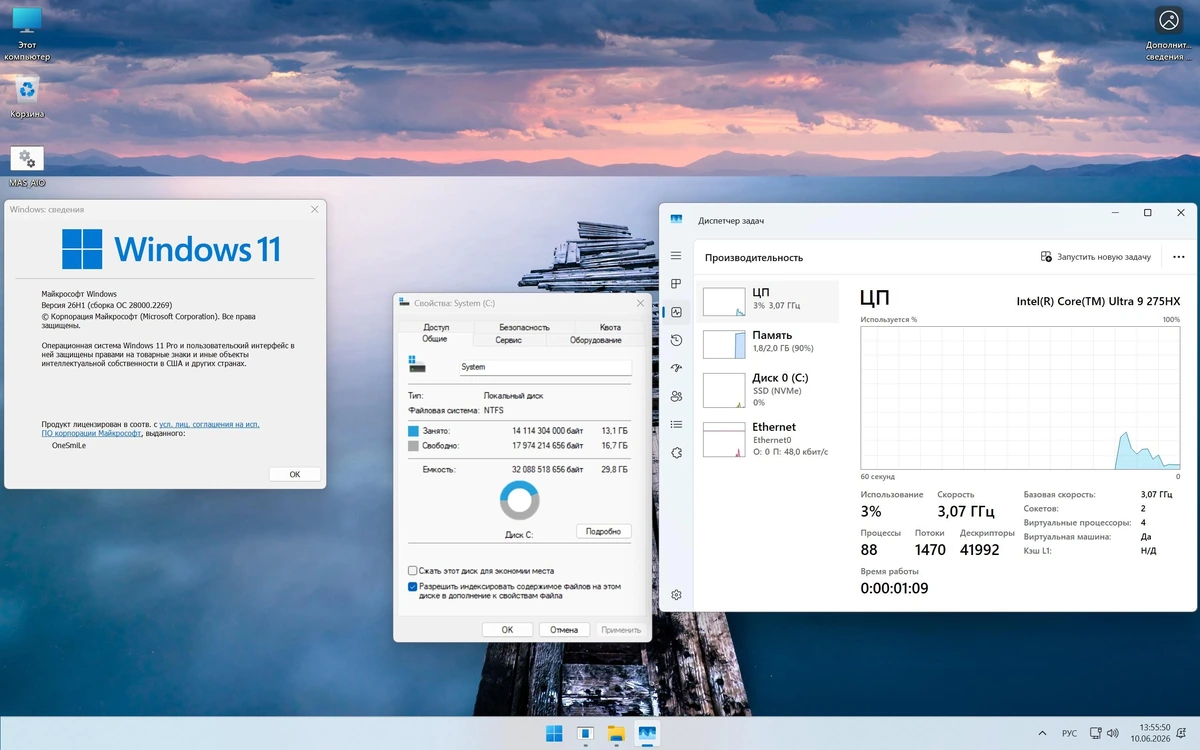Switch to the Квота tab

610,327
